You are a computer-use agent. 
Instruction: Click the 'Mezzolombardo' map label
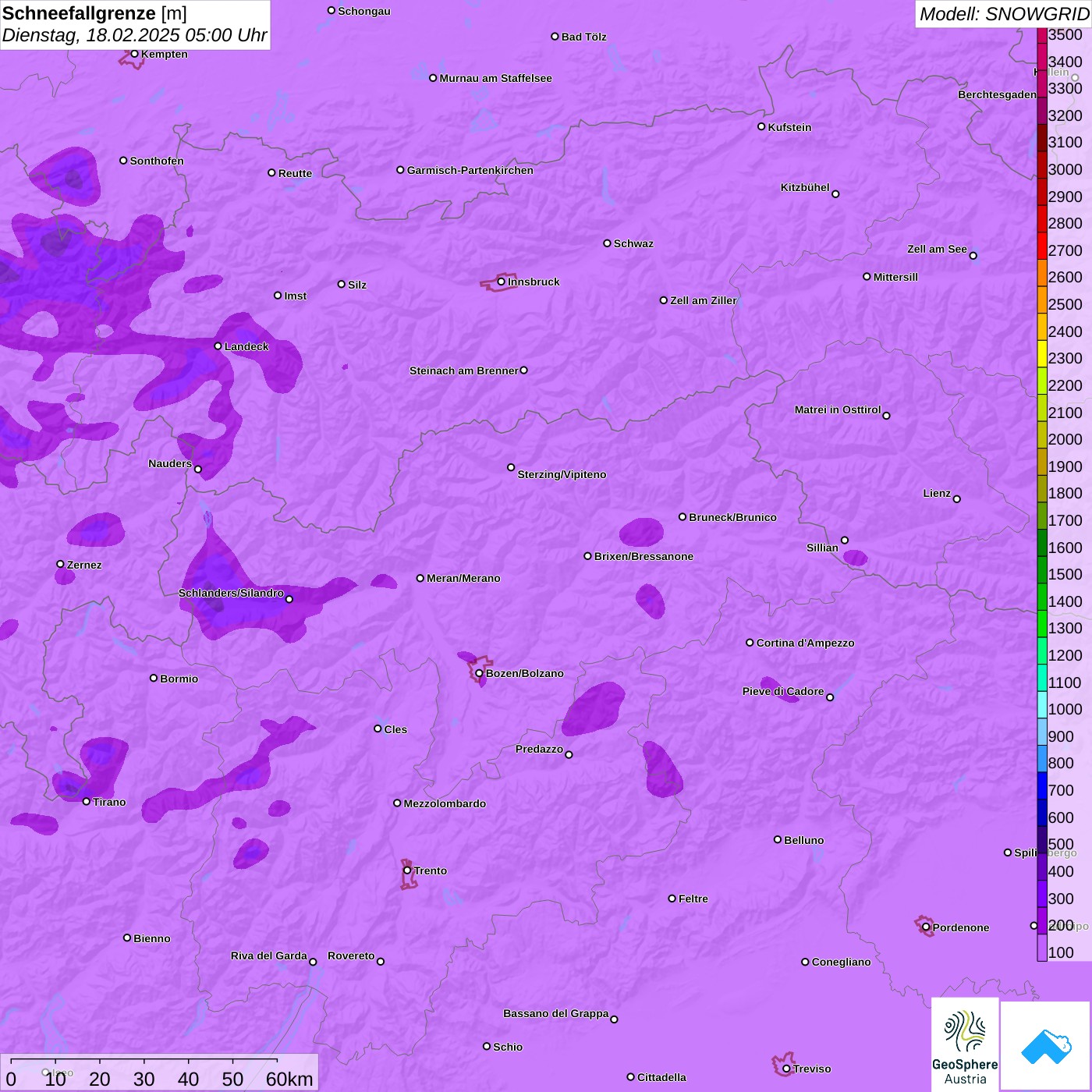[x=445, y=803]
